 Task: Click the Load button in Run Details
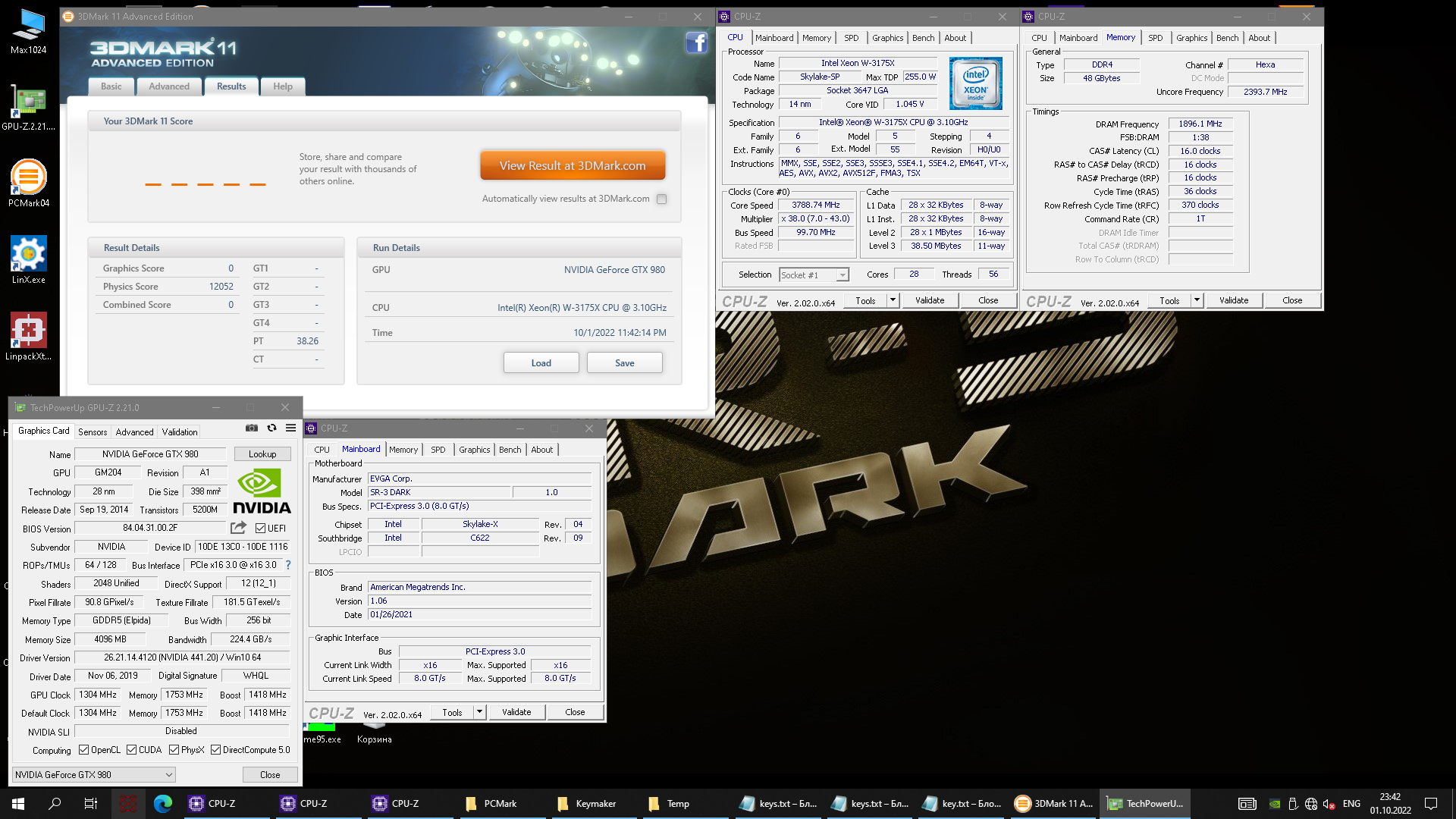(541, 363)
